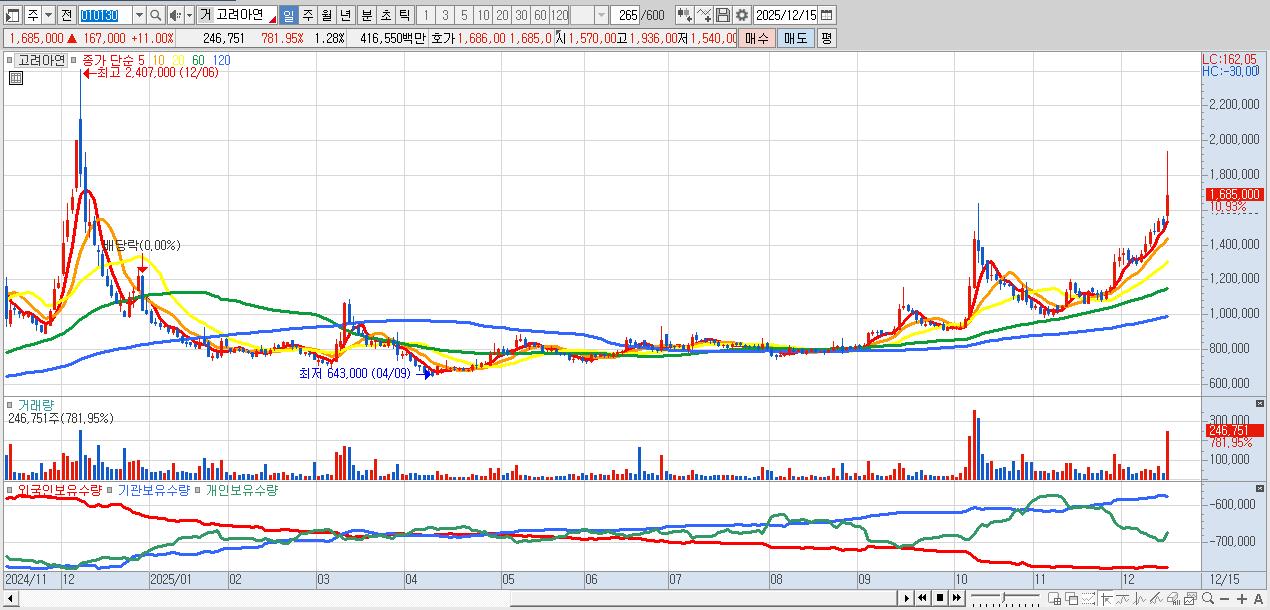The image size is (1270, 610).
Task: Toggle the 전 button next to code
Action: click(66, 15)
